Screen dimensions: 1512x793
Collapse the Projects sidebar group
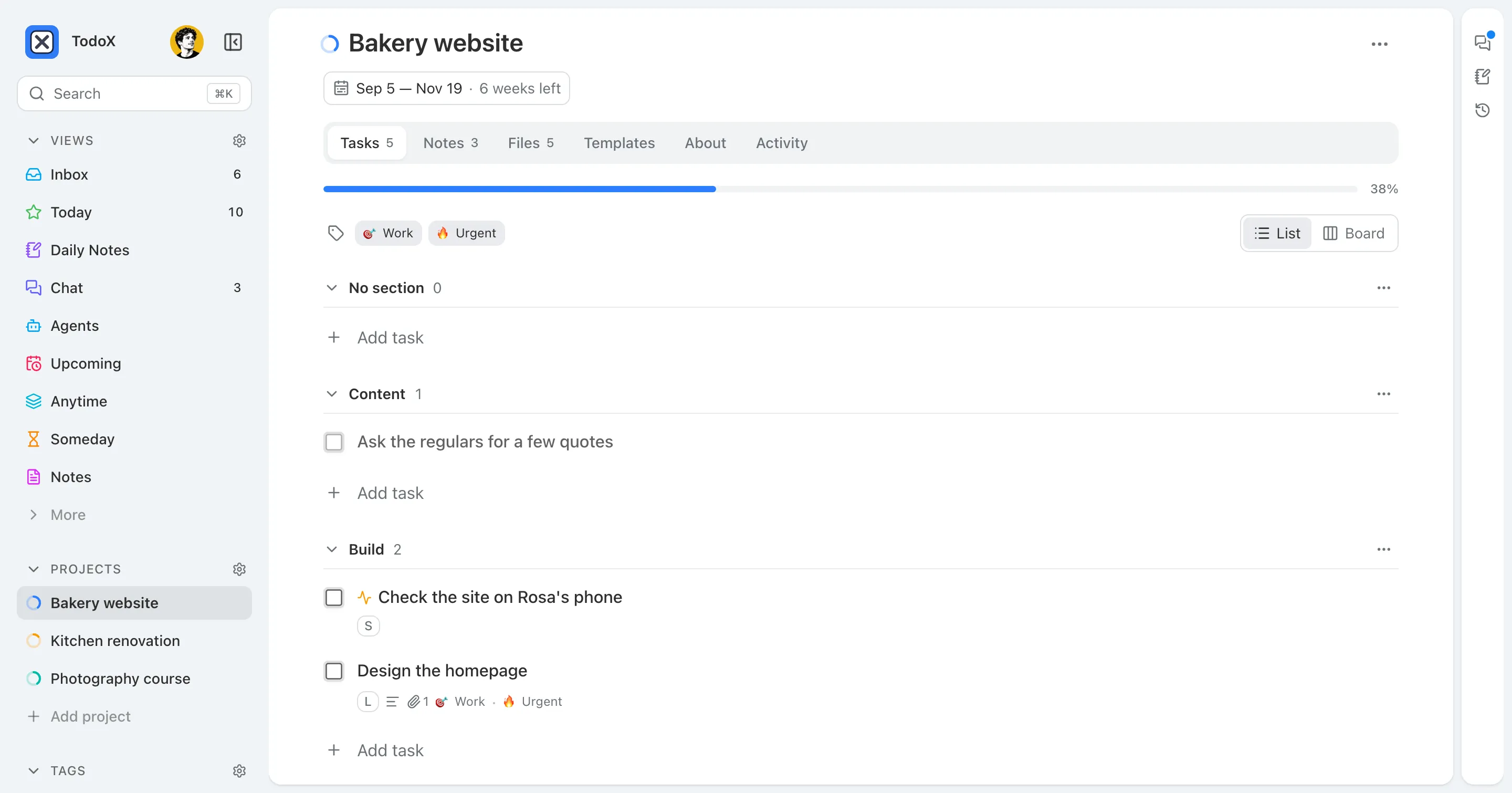34,569
